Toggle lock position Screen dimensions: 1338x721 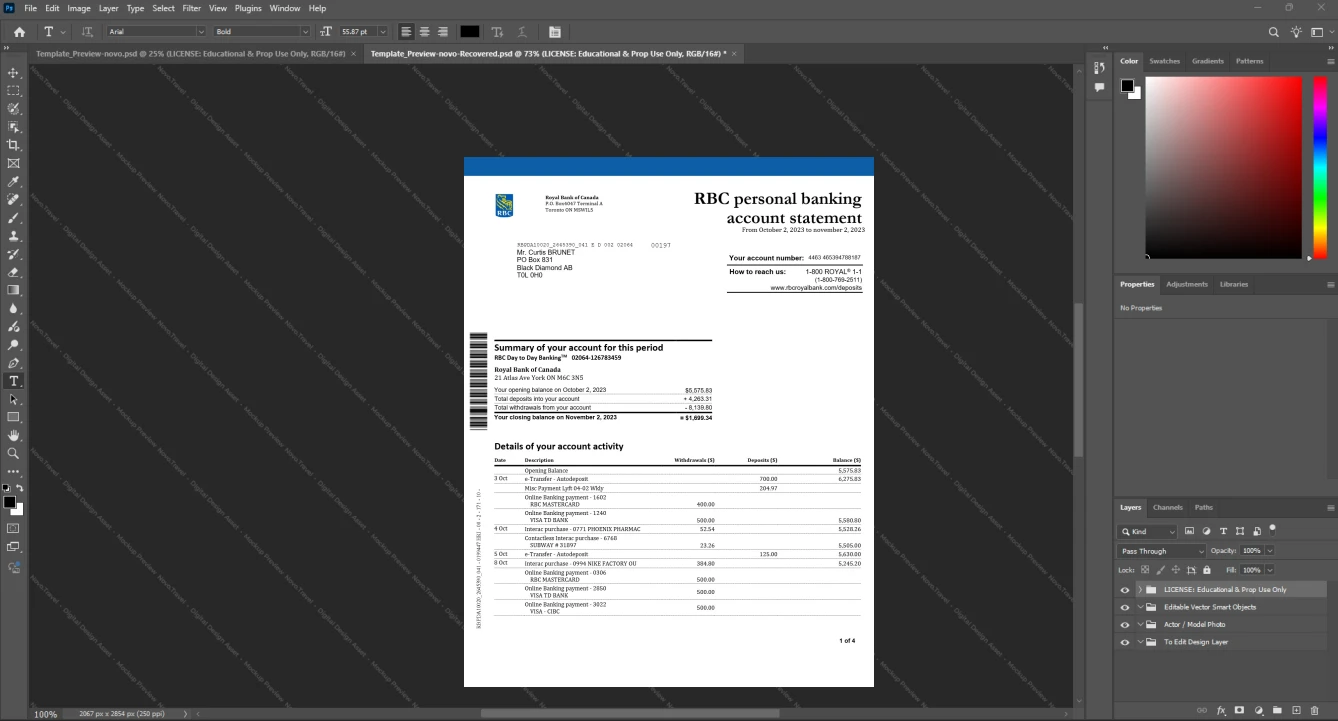(x=1175, y=570)
